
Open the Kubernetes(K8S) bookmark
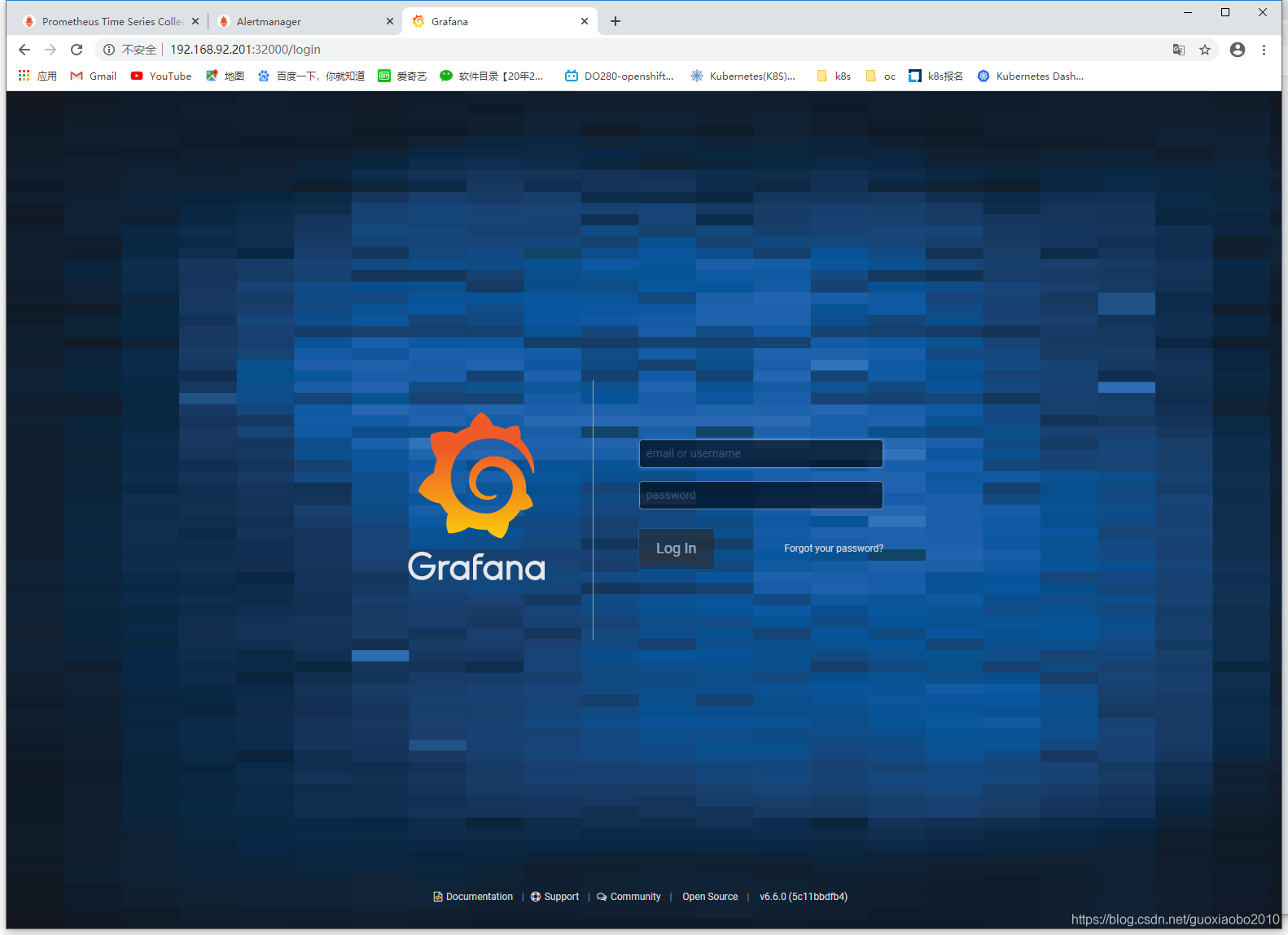click(743, 76)
